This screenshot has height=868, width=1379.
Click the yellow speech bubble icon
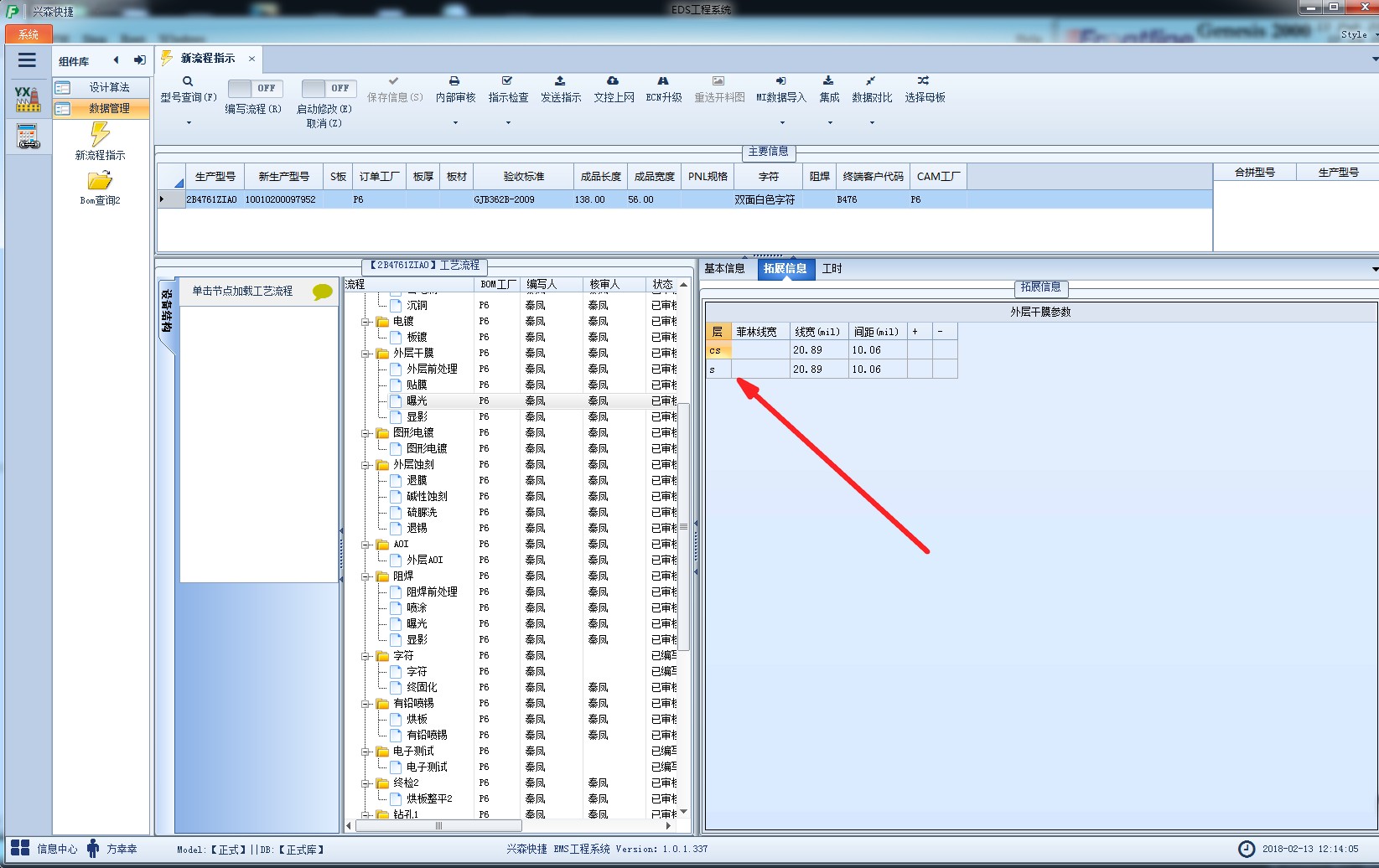(322, 292)
